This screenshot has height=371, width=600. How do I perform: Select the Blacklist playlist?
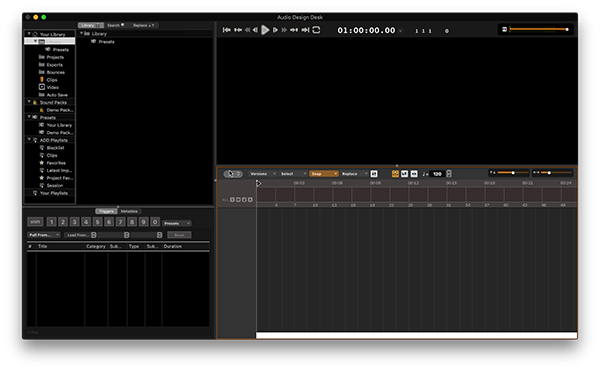click(x=55, y=148)
